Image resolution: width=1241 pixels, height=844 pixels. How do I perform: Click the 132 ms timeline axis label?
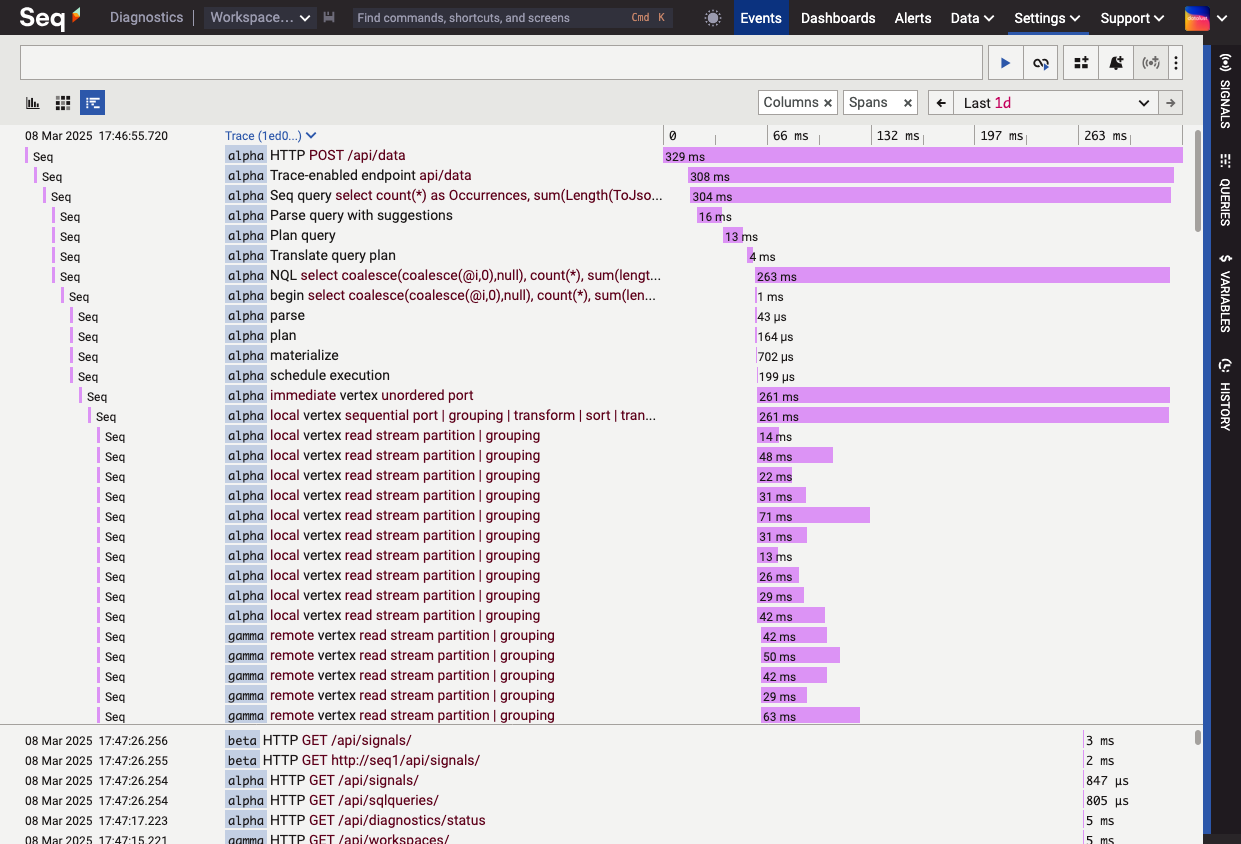[x=897, y=136]
